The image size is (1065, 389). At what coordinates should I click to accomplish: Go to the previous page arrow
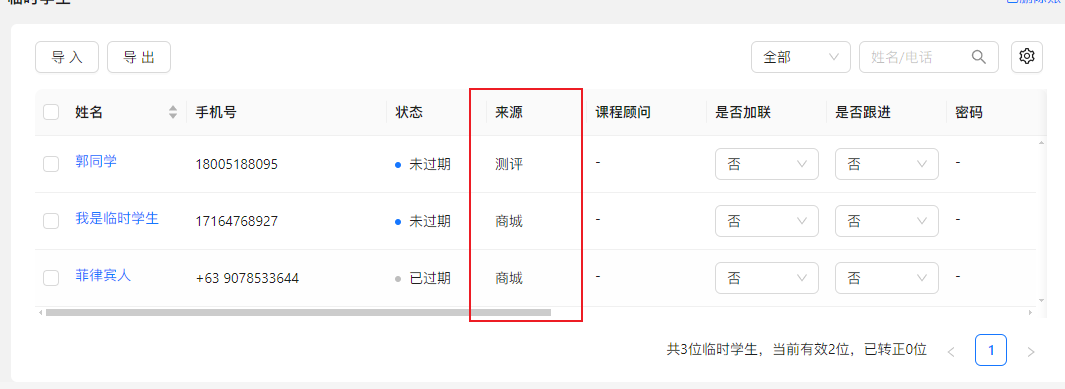point(951,352)
